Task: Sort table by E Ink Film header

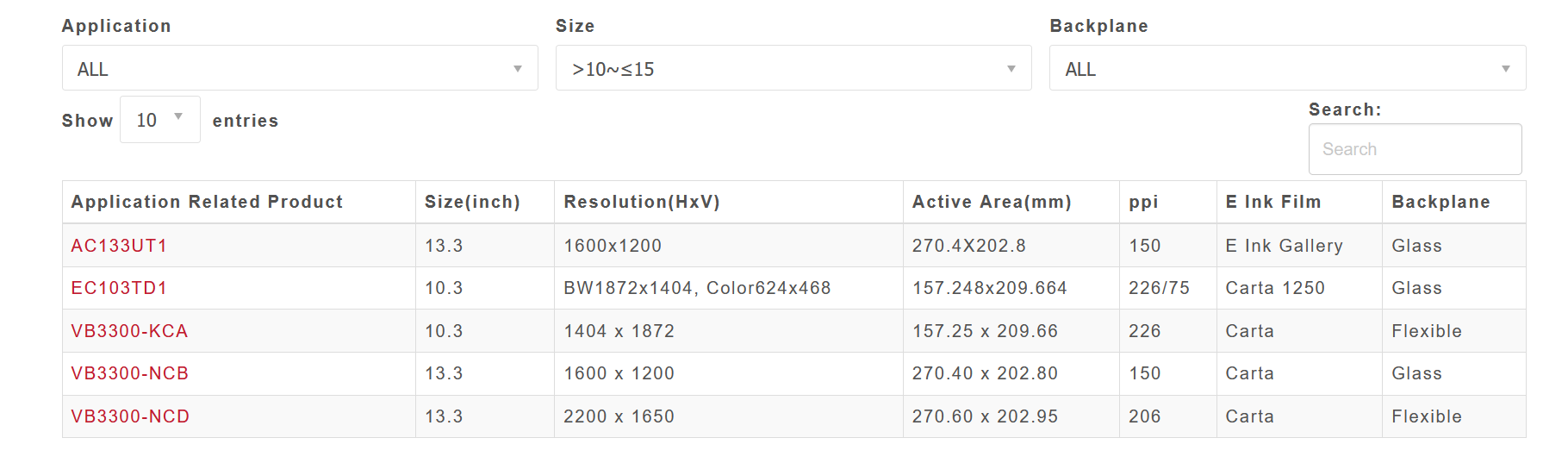Action: (1272, 202)
